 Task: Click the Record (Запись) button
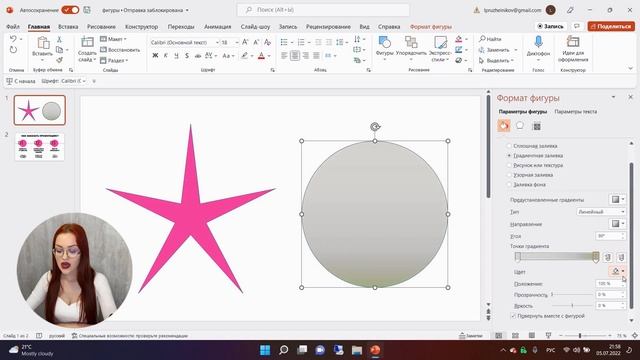click(x=551, y=26)
